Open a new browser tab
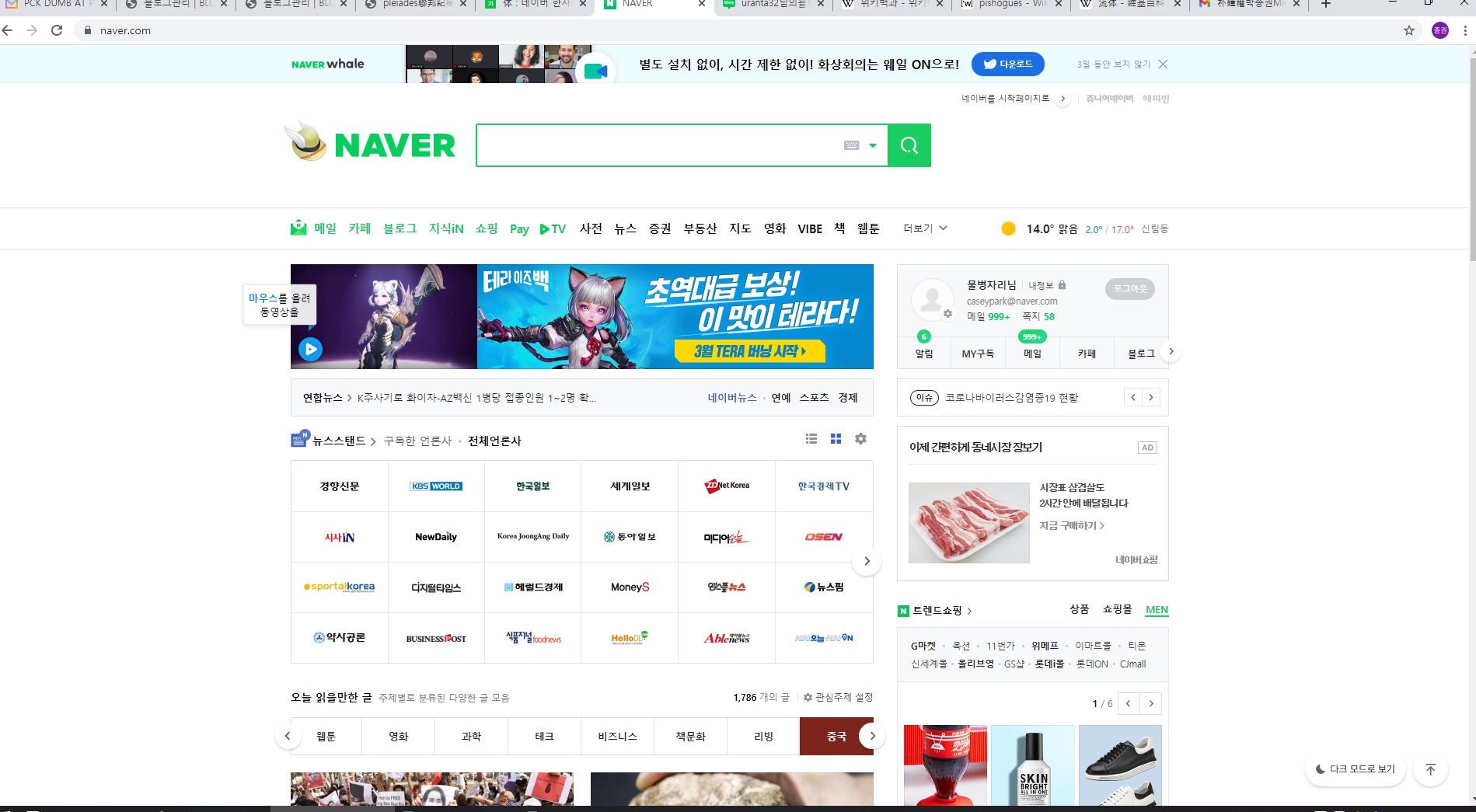The height and width of the screenshot is (812, 1476). click(1326, 5)
